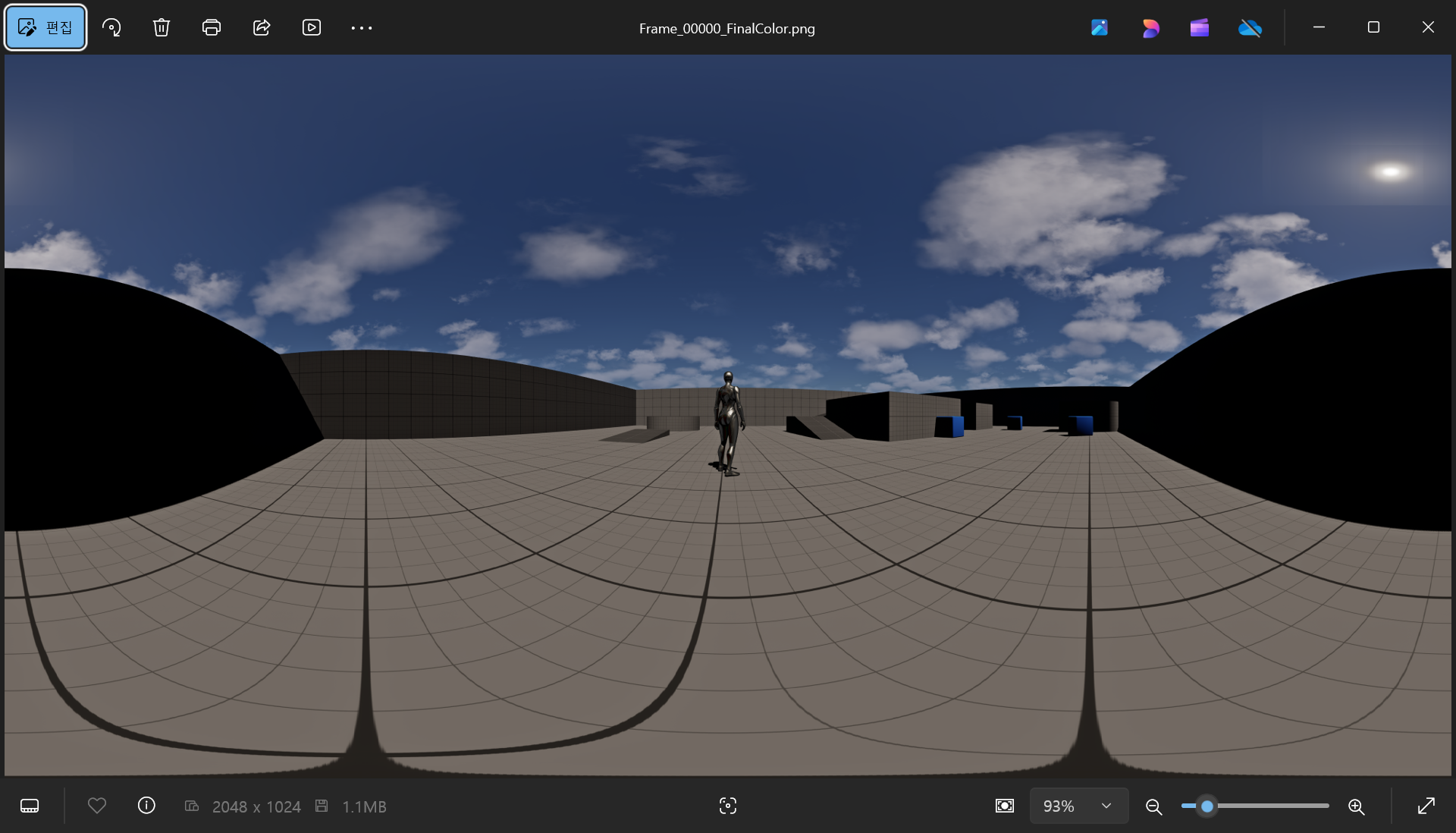The image size is (1456, 833).
Task: Click the fit-to-window zoom icon
Action: (1005, 806)
